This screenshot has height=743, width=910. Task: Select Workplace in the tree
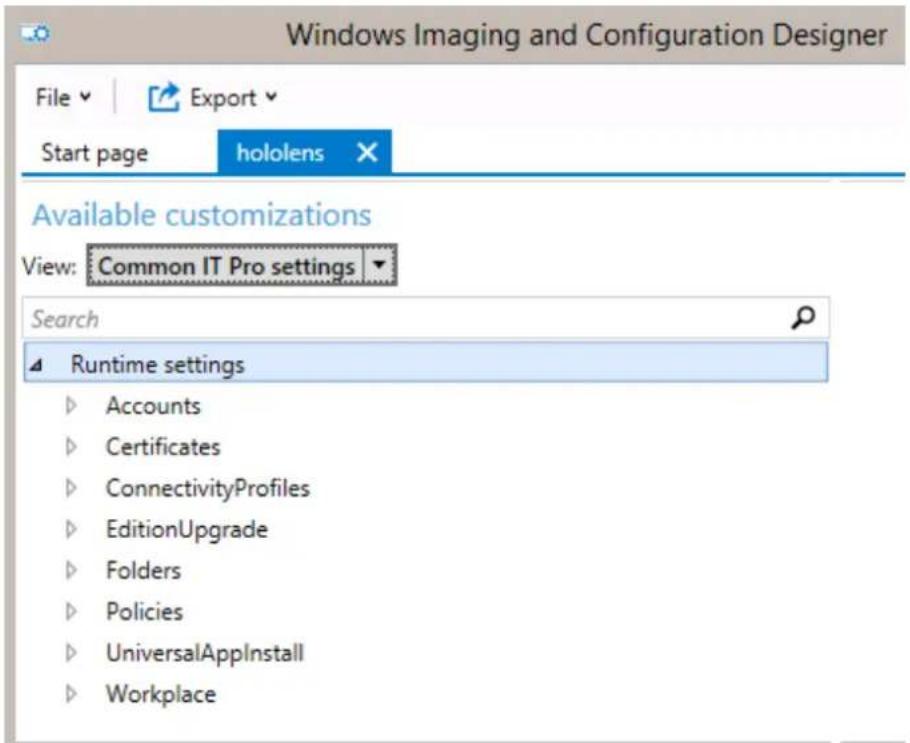coord(161,694)
